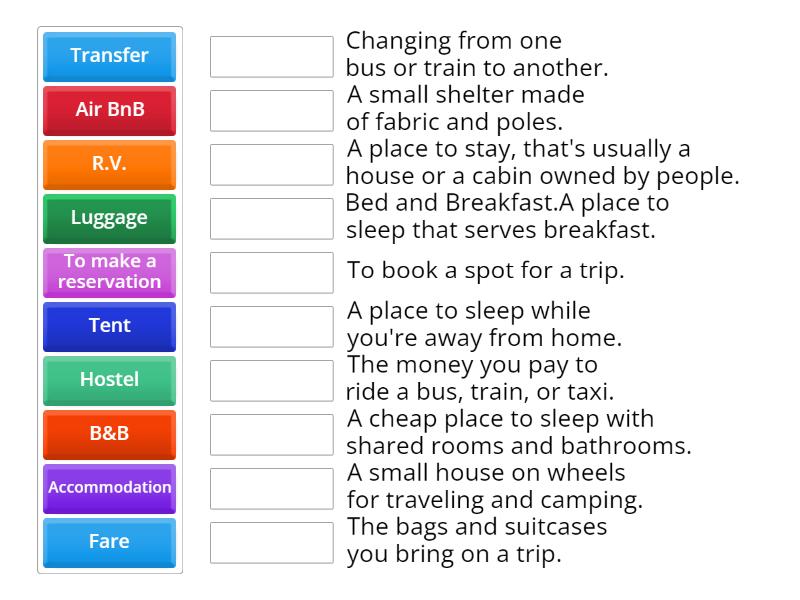
Task: Select answer box next to 'Bed and Breakfast' definition
Action: (x=272, y=219)
